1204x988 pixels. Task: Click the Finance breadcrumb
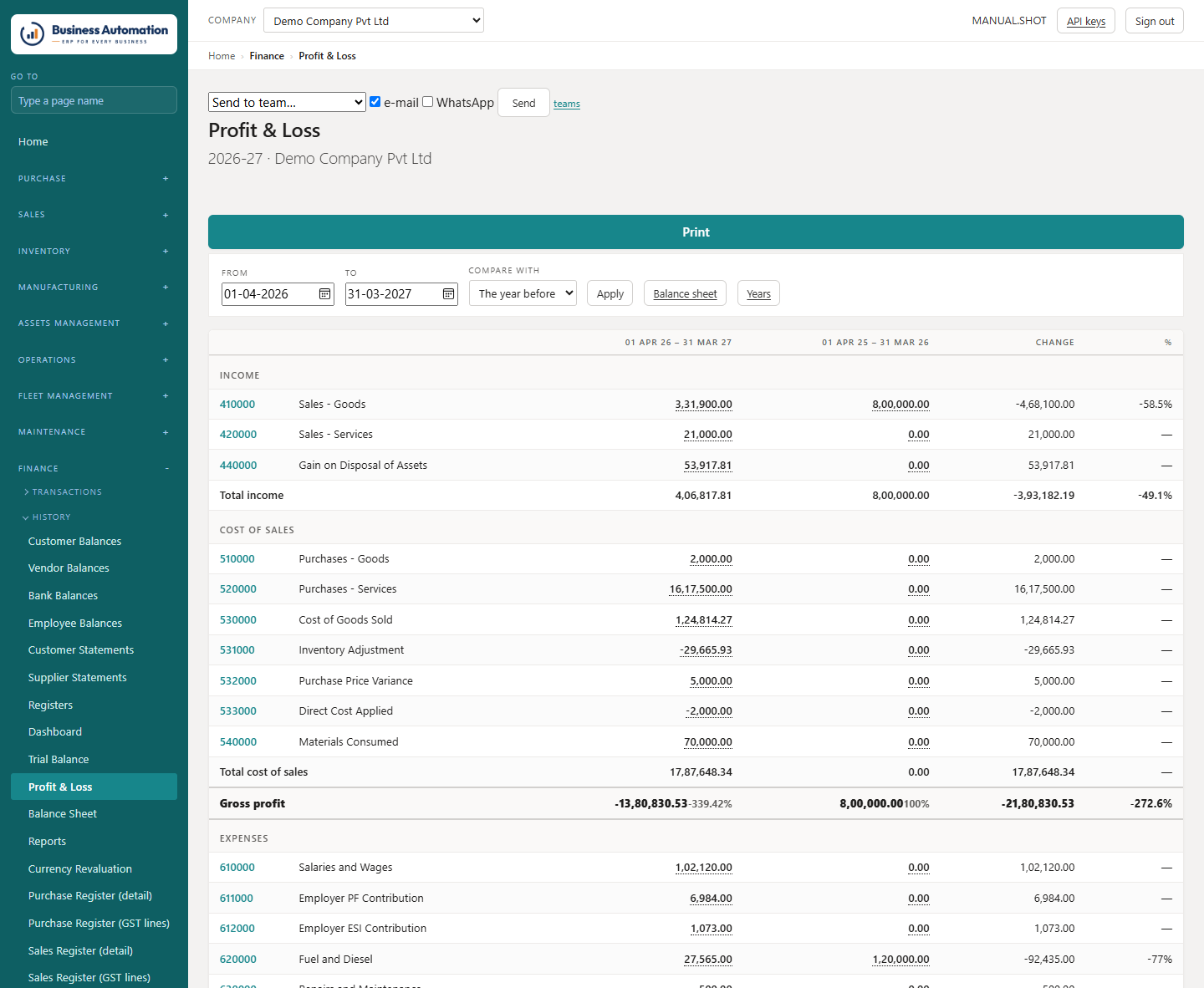267,56
